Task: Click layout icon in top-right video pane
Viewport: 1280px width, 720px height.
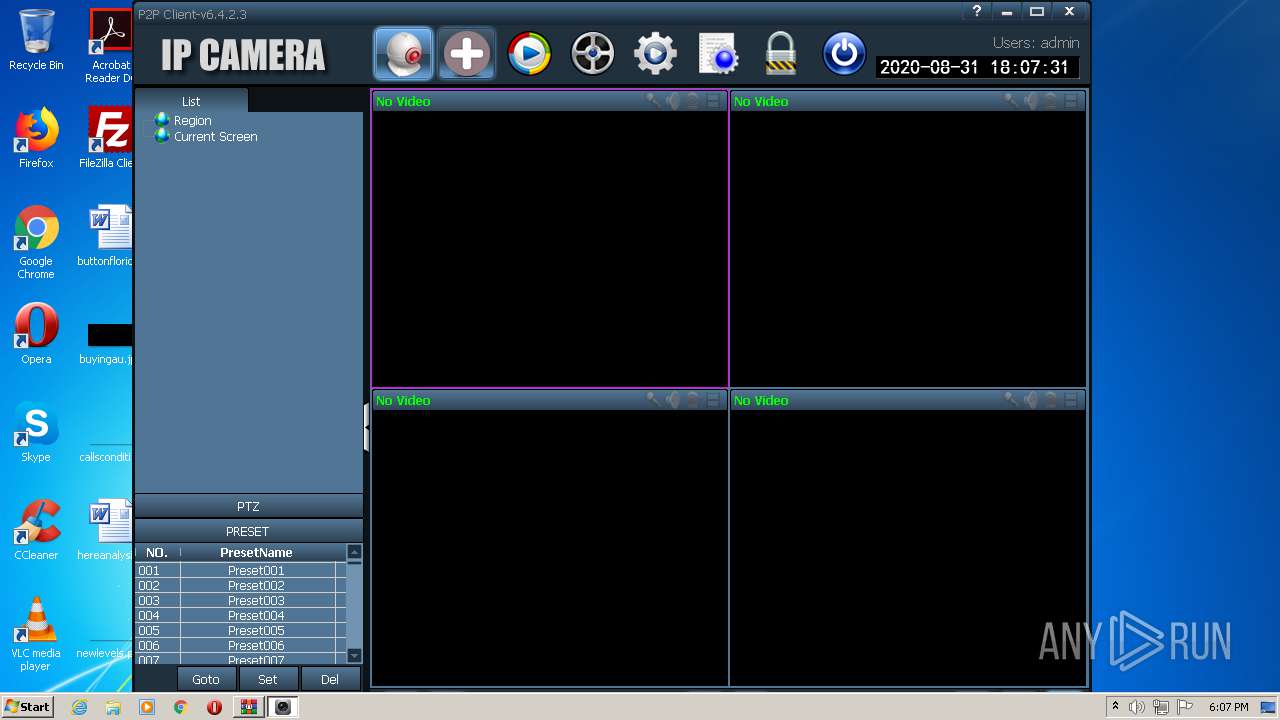Action: point(1071,101)
